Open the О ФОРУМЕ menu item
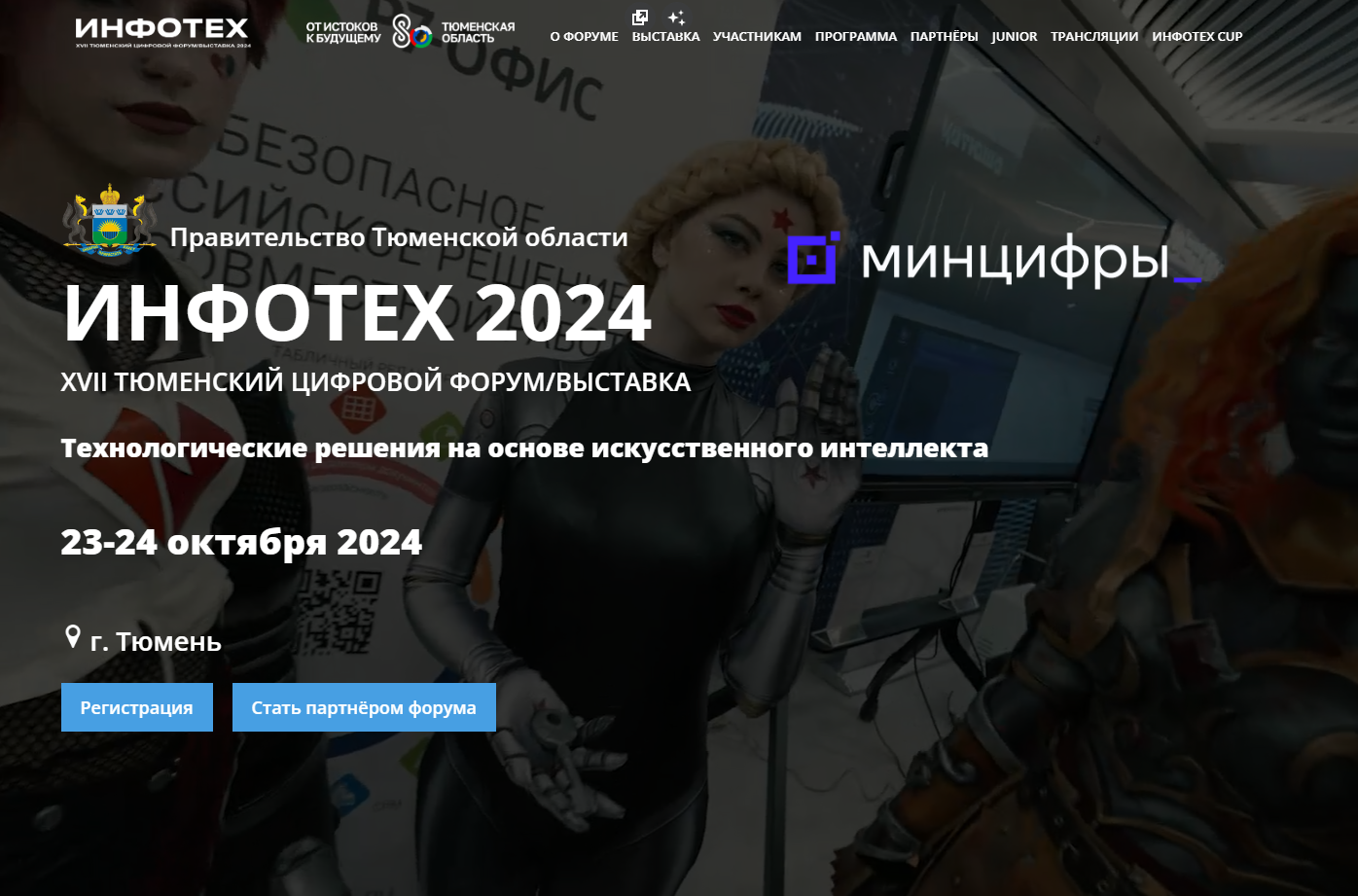The height and width of the screenshot is (896, 1358). click(x=584, y=37)
